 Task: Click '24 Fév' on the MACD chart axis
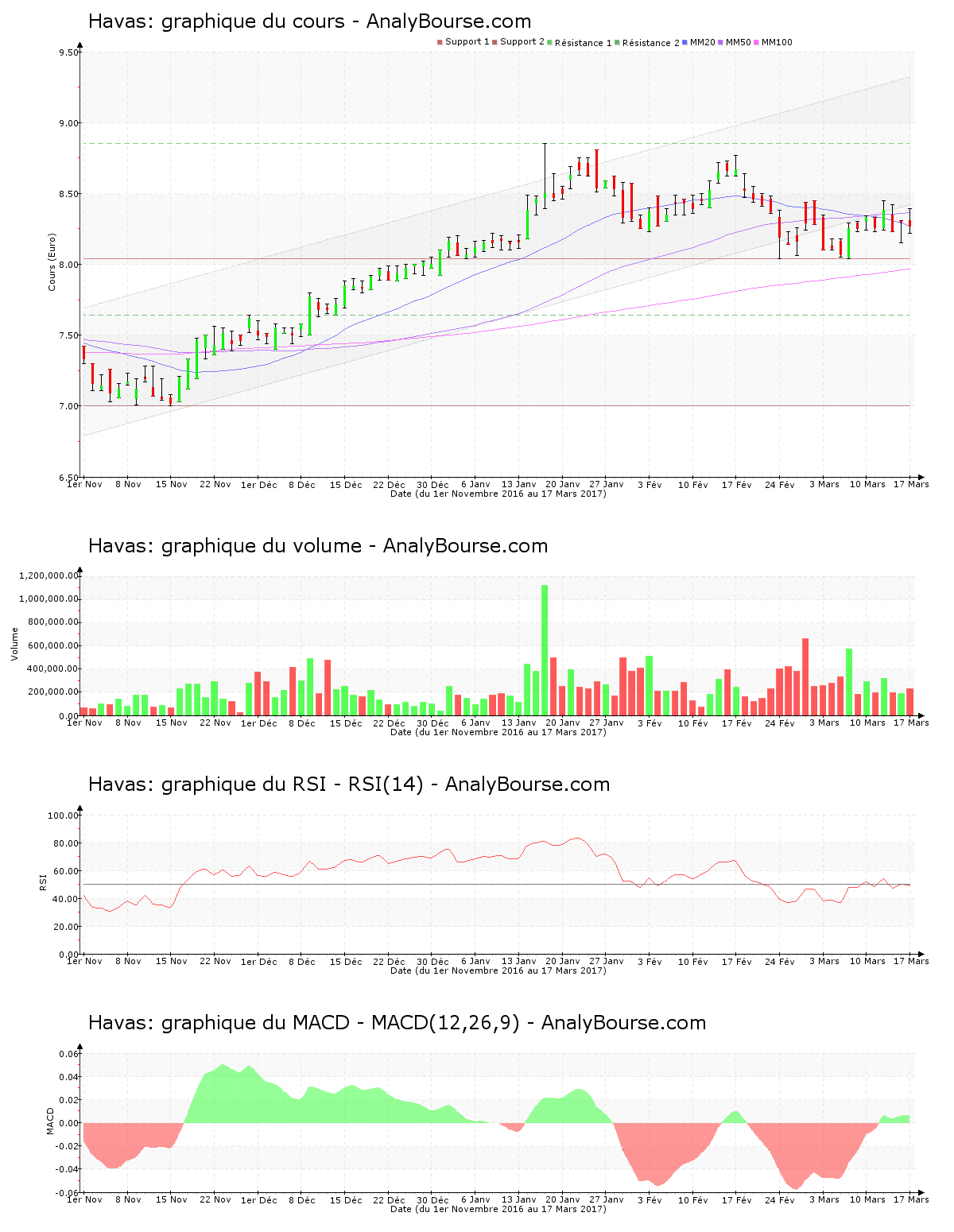(x=780, y=1200)
